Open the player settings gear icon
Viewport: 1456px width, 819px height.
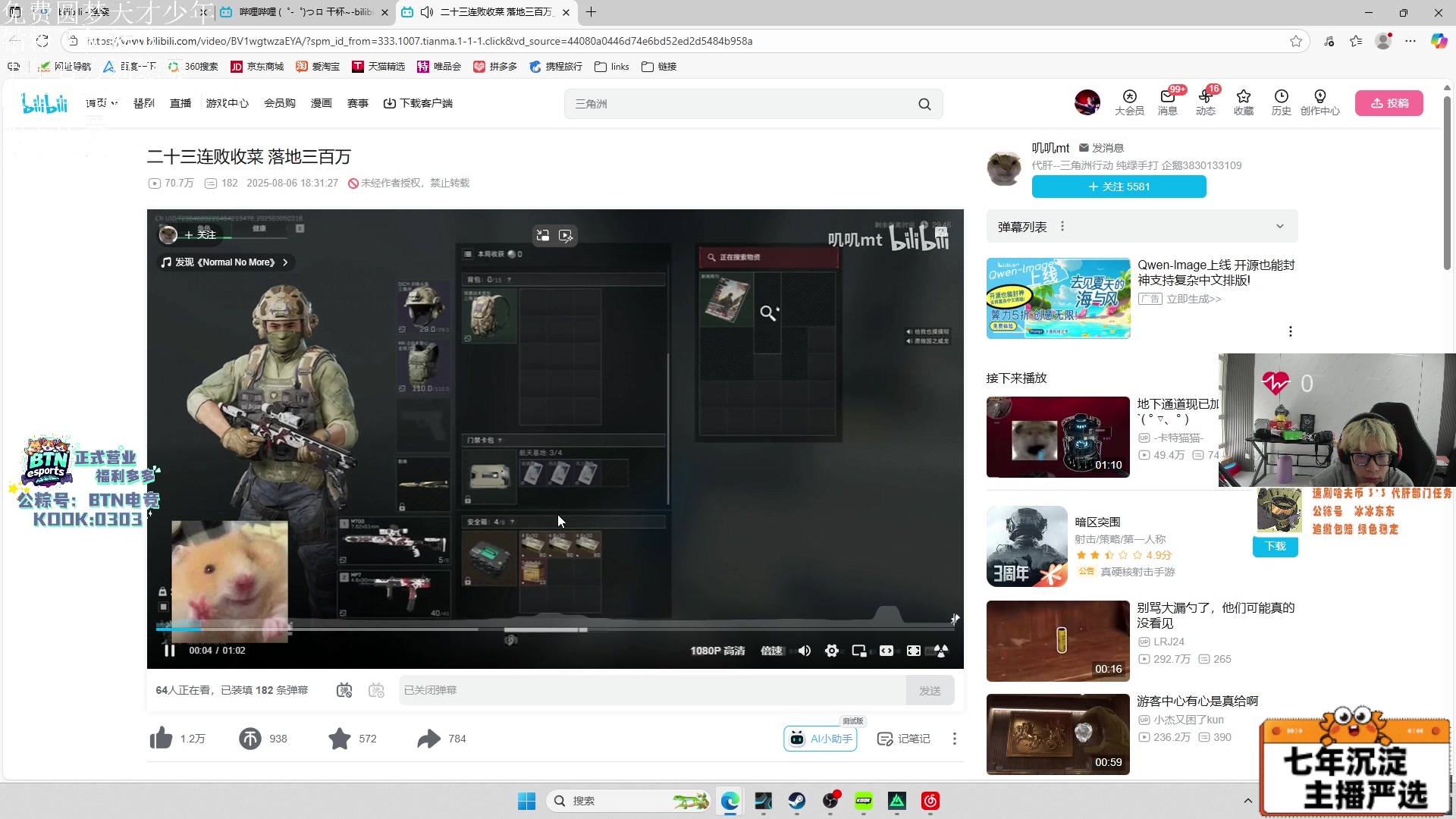click(x=832, y=651)
